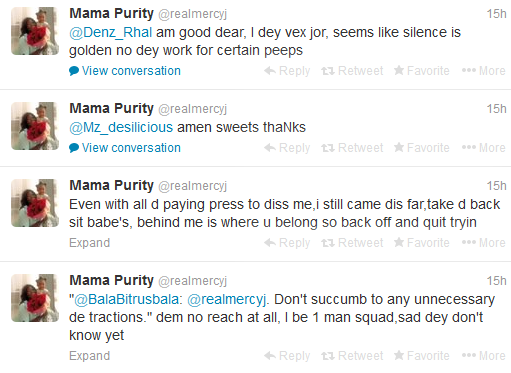The width and height of the screenshot is (511, 373).
Task: Reply to the @Denz_Rhal tweet
Action: tap(287, 71)
